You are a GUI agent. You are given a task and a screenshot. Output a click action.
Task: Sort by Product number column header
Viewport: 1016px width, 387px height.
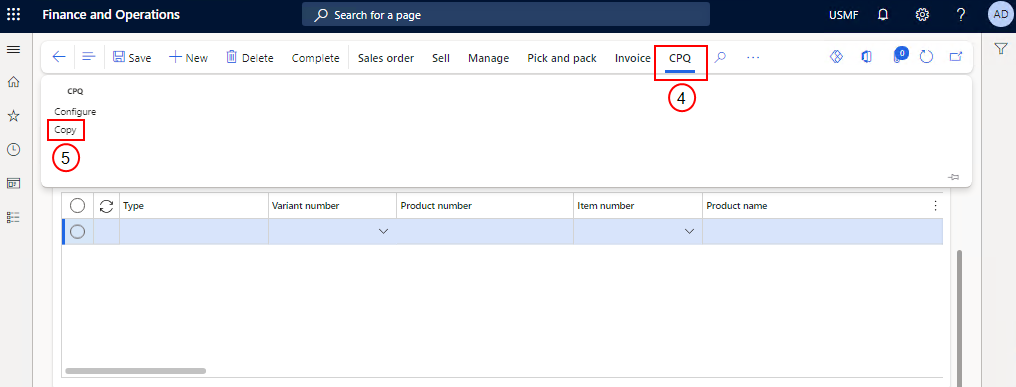[485, 205]
